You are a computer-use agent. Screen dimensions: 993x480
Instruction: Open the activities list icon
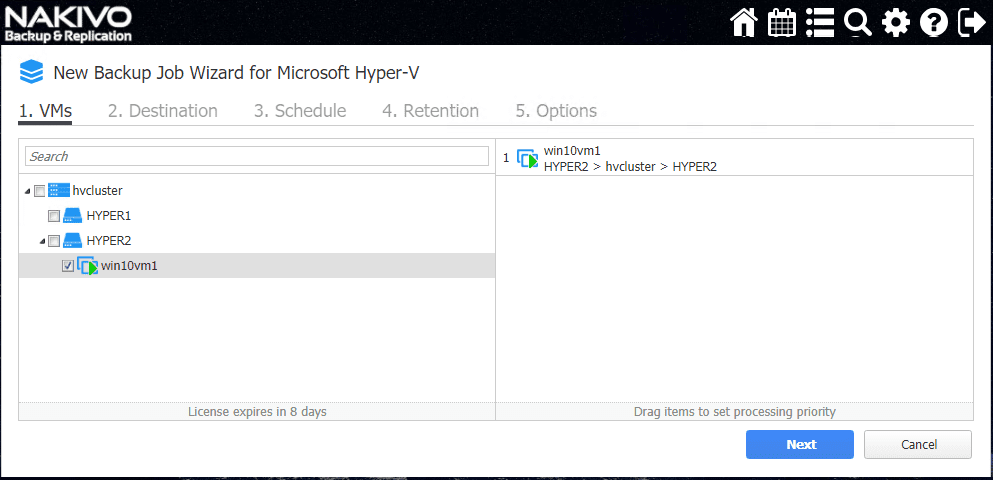(819, 23)
